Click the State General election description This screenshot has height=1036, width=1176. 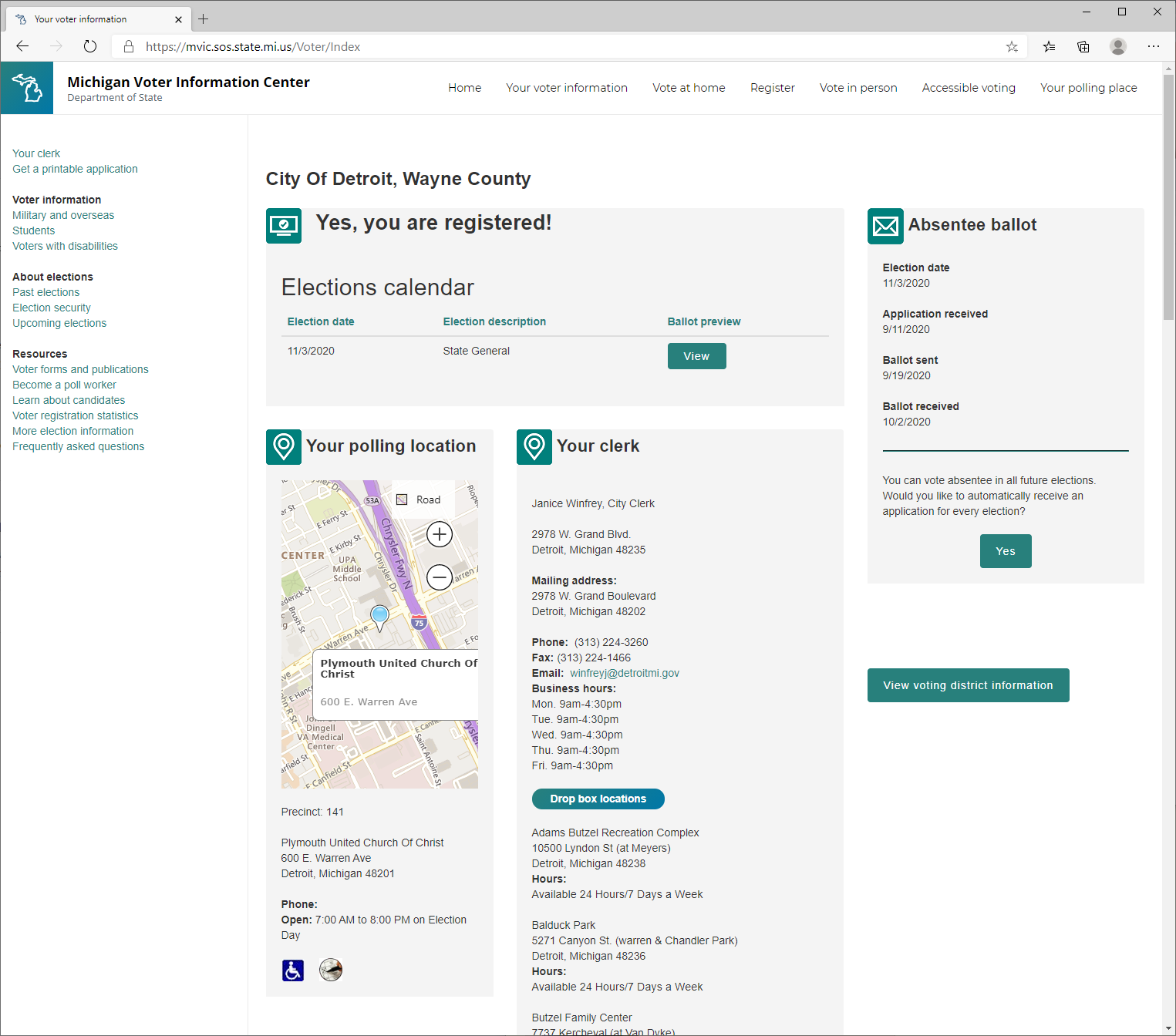(x=476, y=351)
